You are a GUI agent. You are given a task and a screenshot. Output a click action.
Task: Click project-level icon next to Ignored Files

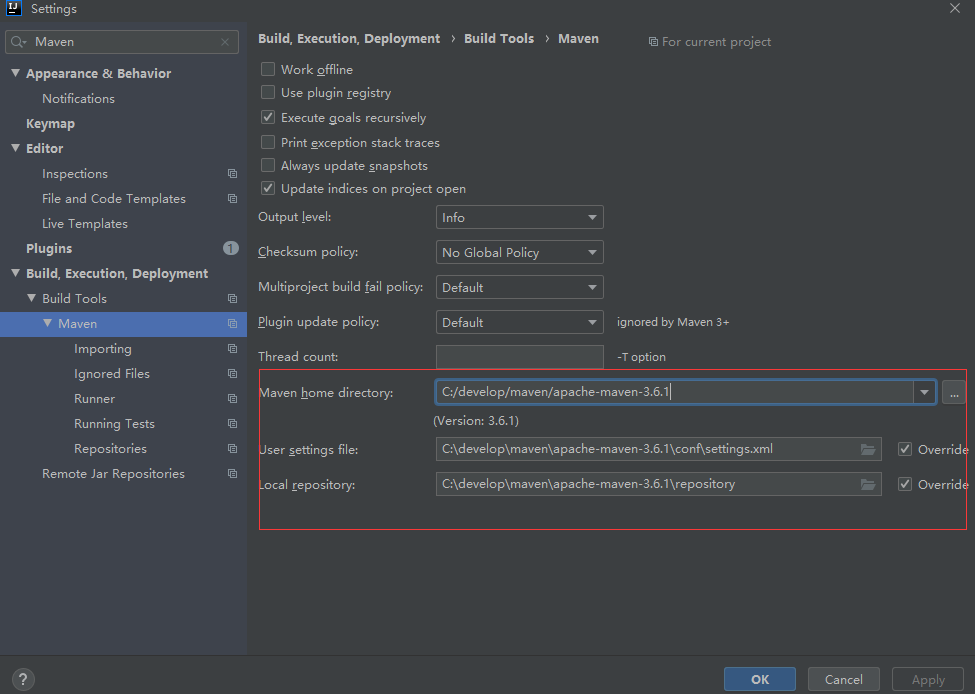coord(233,373)
